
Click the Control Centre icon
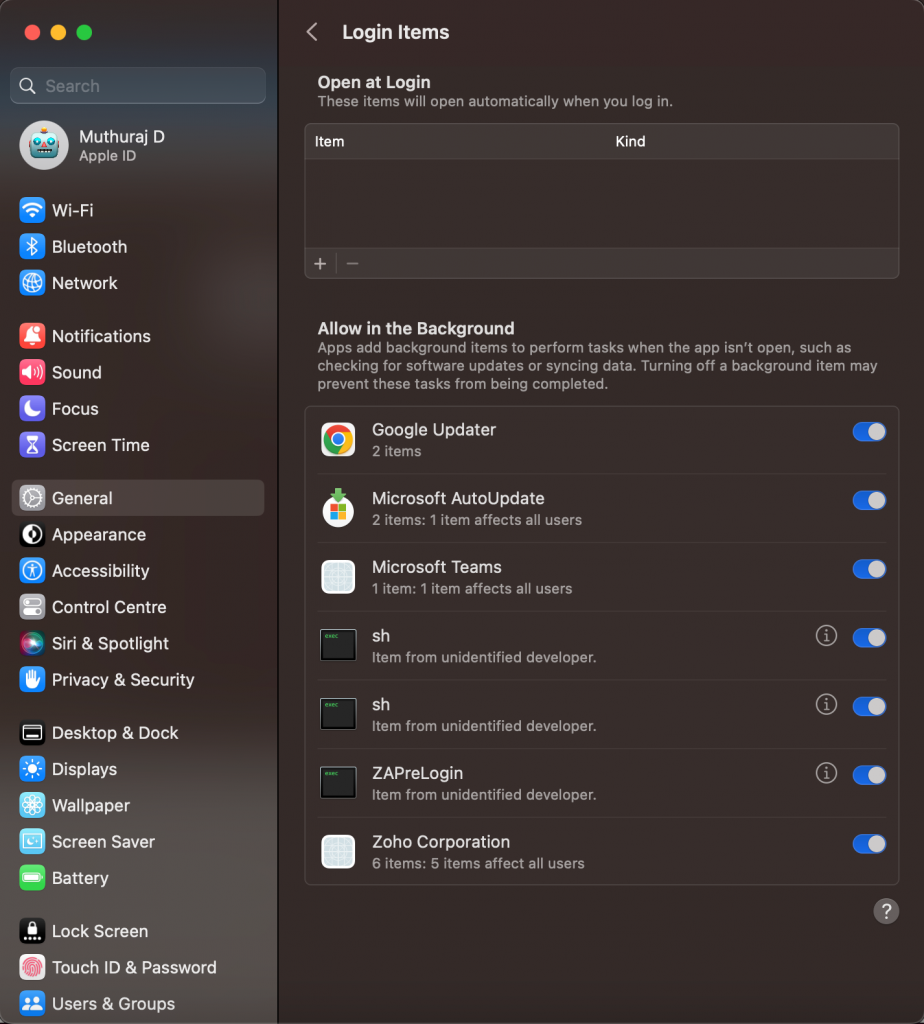(32, 607)
